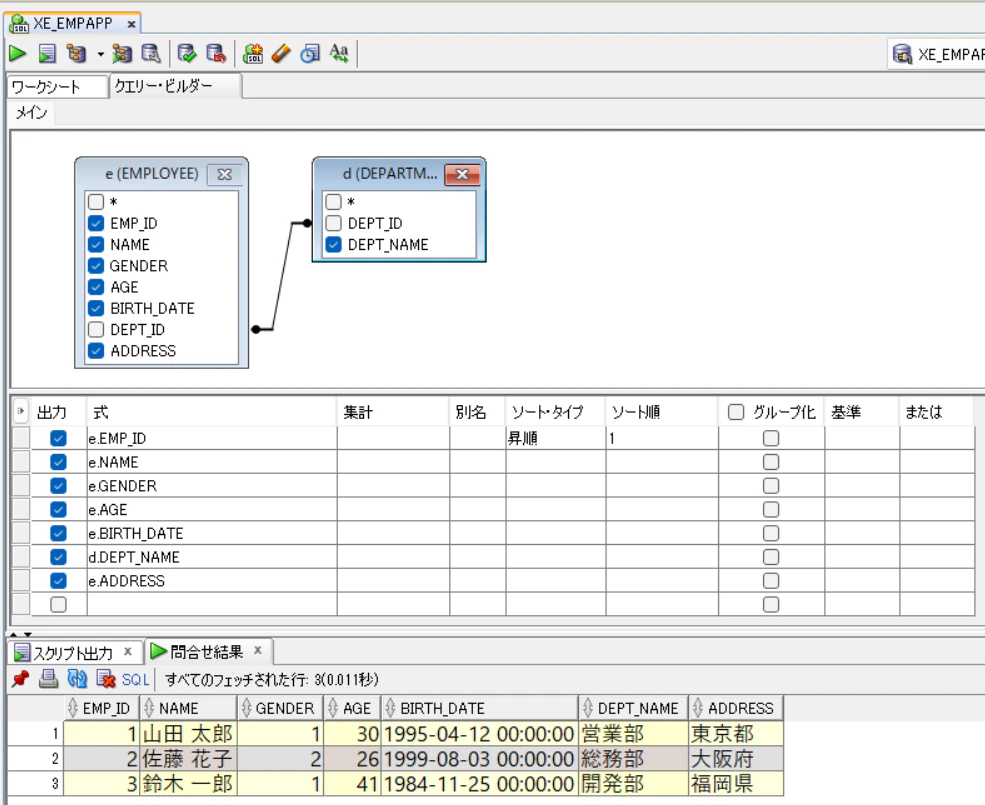Select the result cell 佐藤 花子

[188, 759]
